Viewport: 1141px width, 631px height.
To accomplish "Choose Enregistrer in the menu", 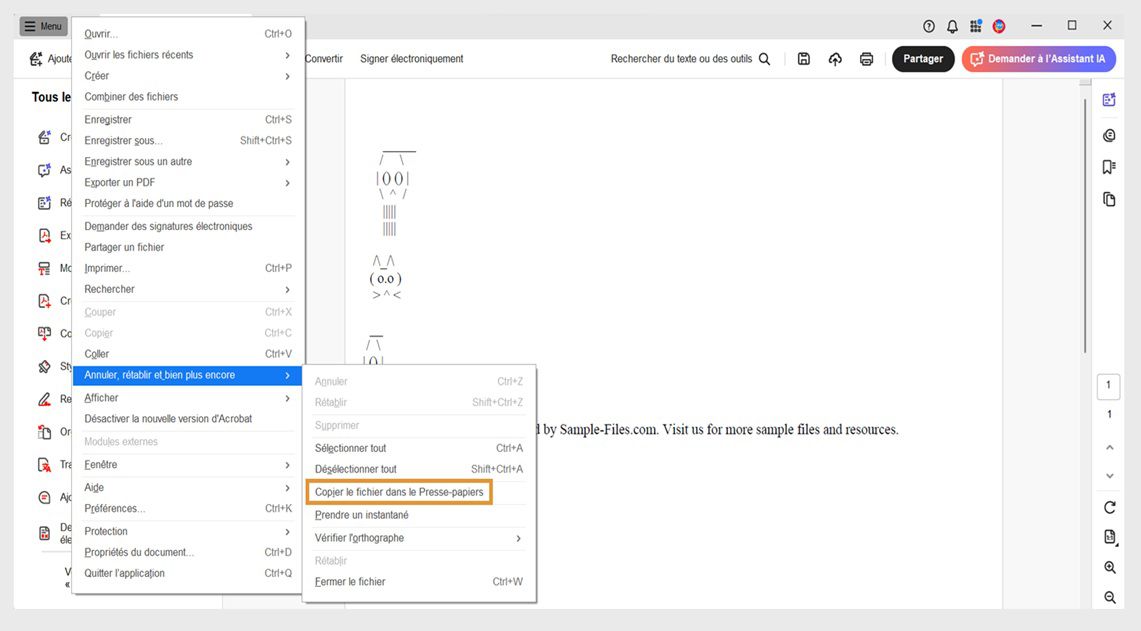I will (188, 119).
